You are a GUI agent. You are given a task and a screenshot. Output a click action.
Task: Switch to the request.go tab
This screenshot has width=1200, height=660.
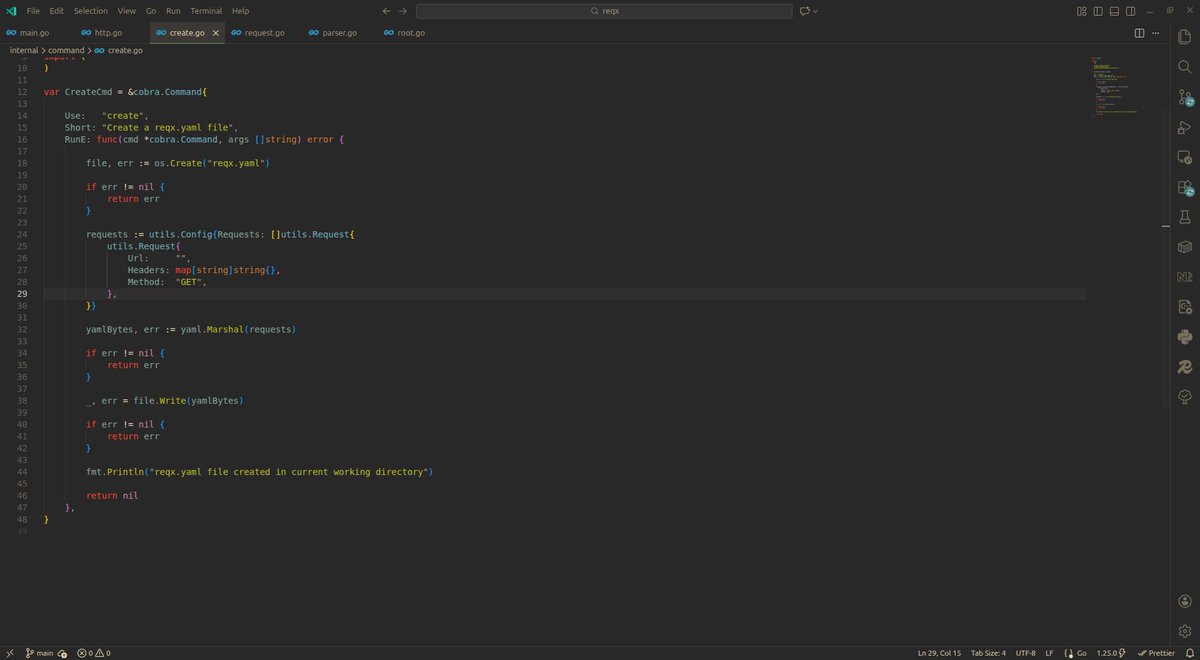click(x=264, y=33)
